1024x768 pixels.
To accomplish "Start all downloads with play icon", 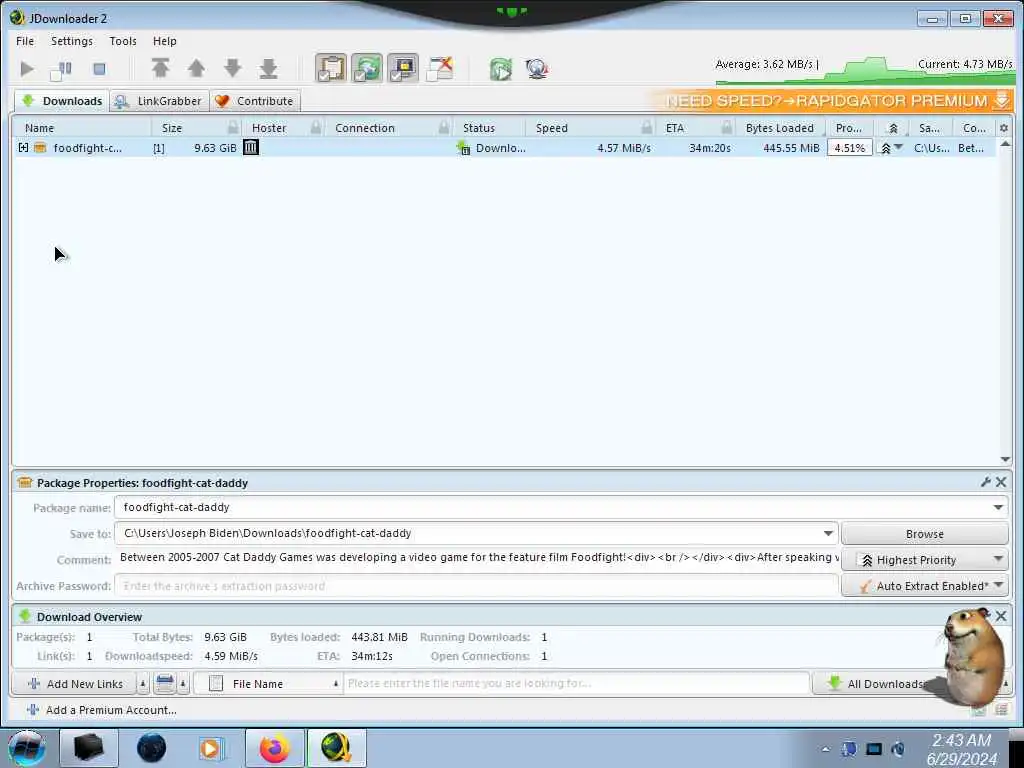I will click(x=27, y=69).
